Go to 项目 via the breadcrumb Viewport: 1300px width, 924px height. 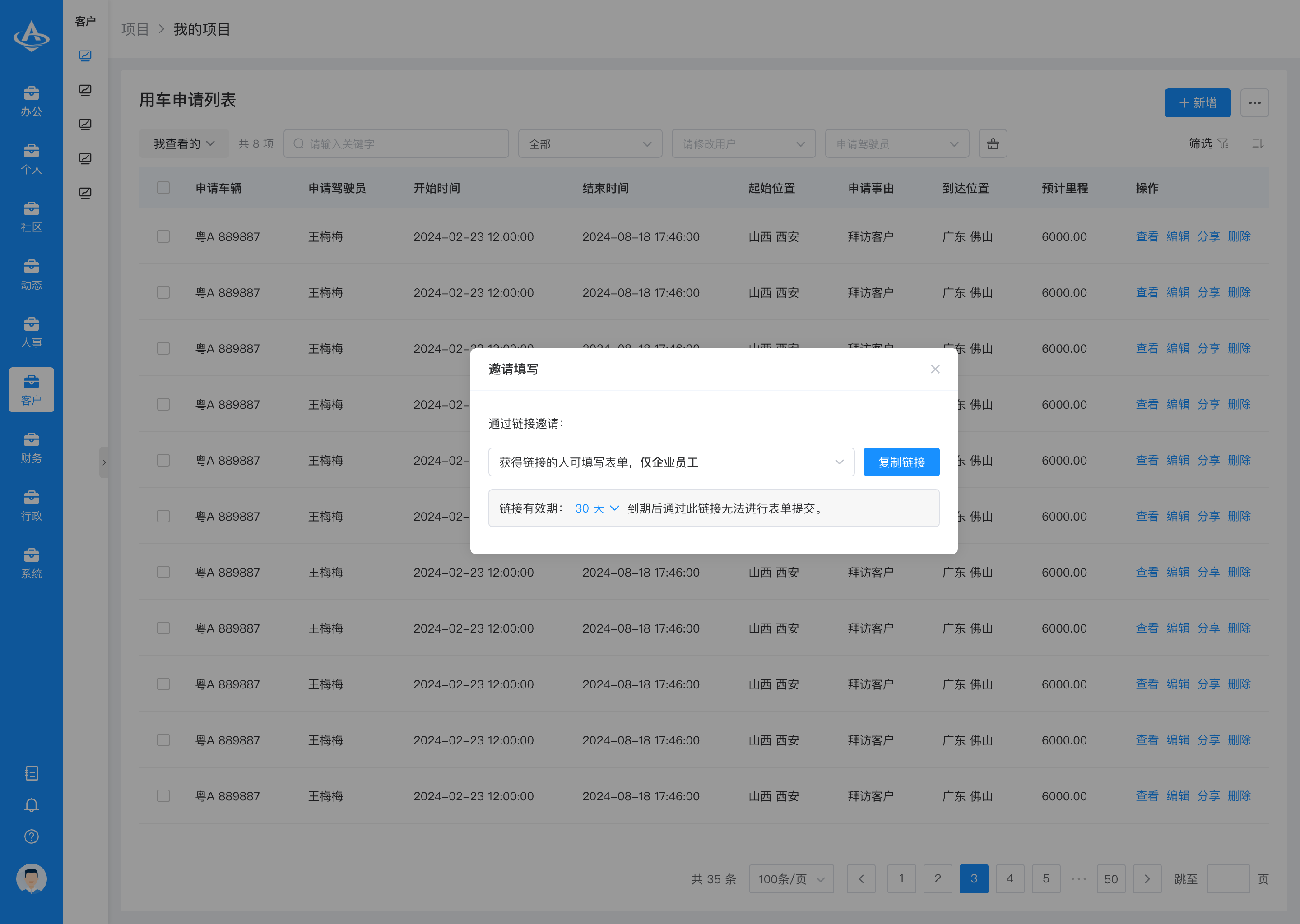click(135, 29)
